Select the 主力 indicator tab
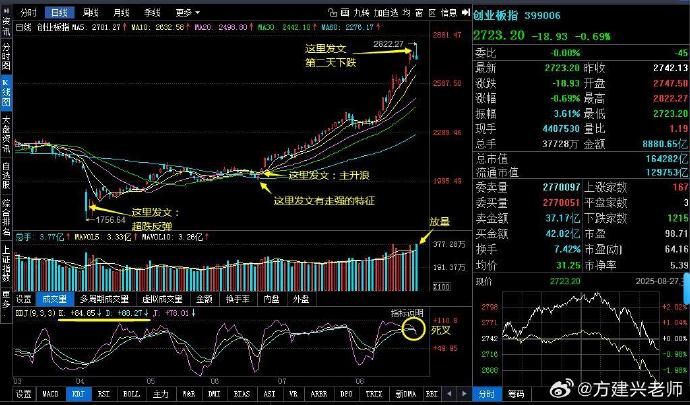The image size is (690, 405). (x=161, y=394)
